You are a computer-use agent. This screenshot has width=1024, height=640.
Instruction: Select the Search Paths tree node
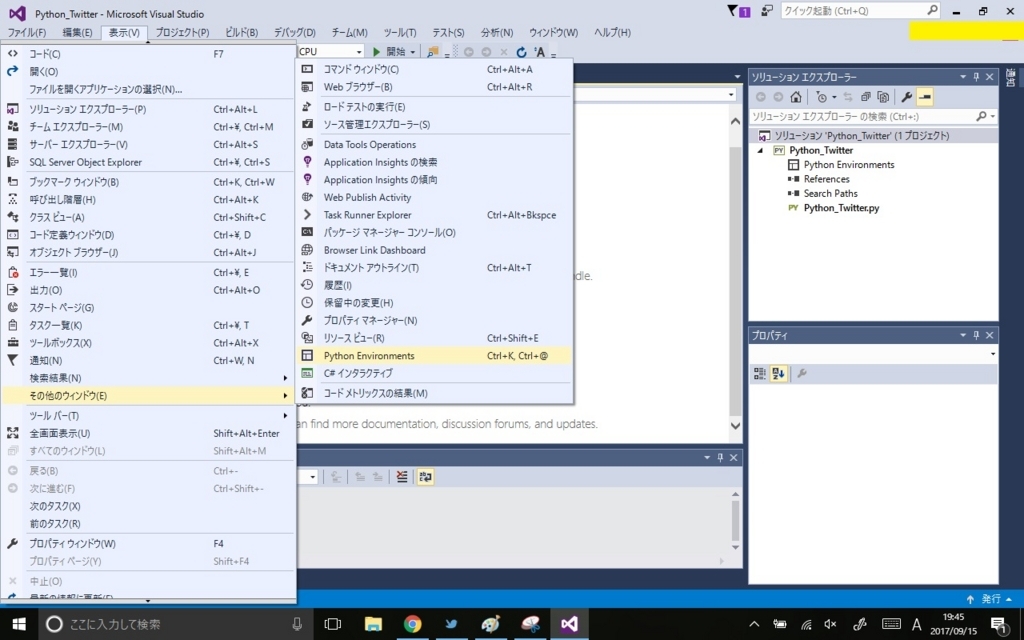point(831,193)
